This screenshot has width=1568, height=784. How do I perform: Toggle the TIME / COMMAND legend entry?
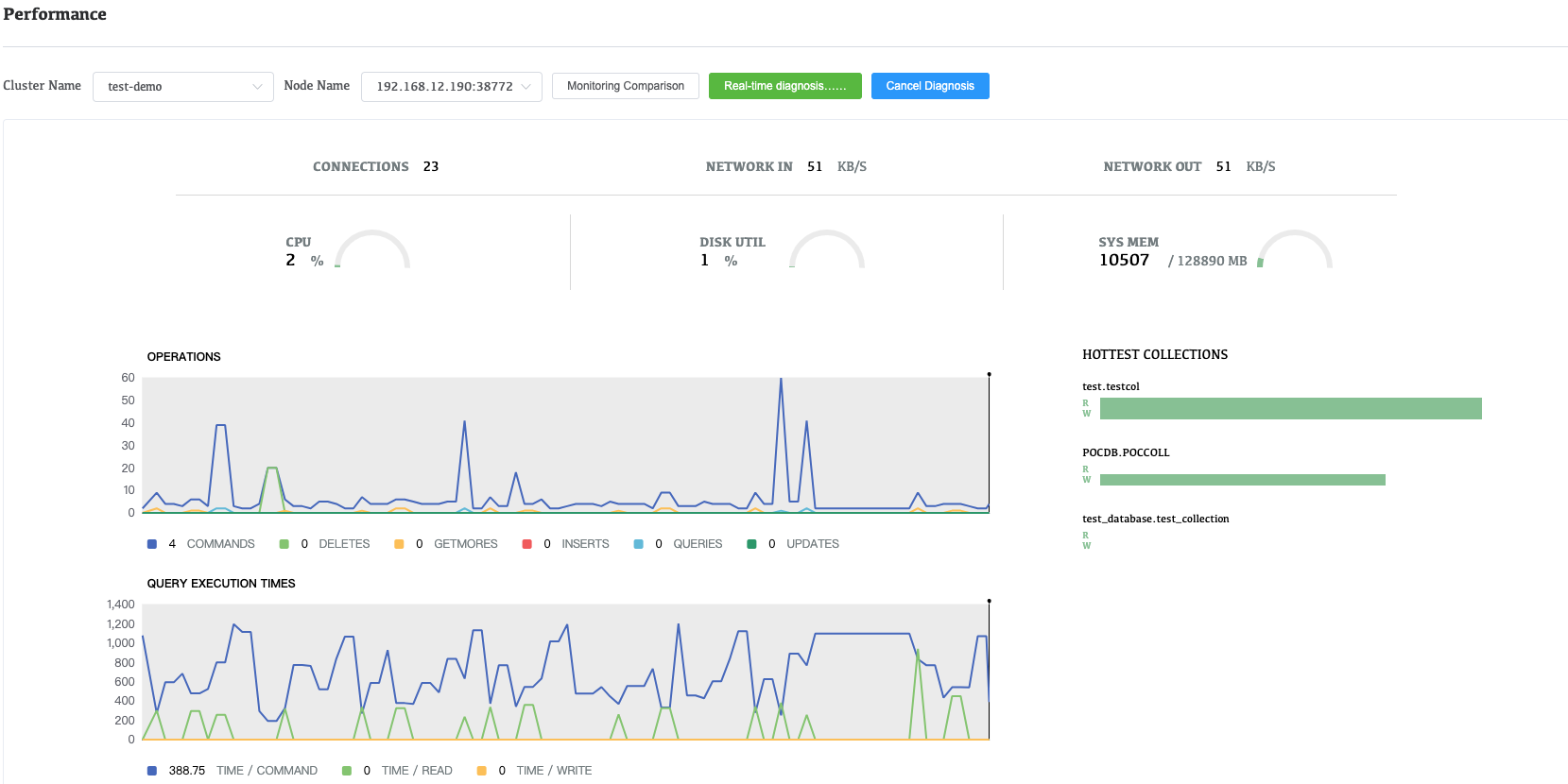[233, 771]
